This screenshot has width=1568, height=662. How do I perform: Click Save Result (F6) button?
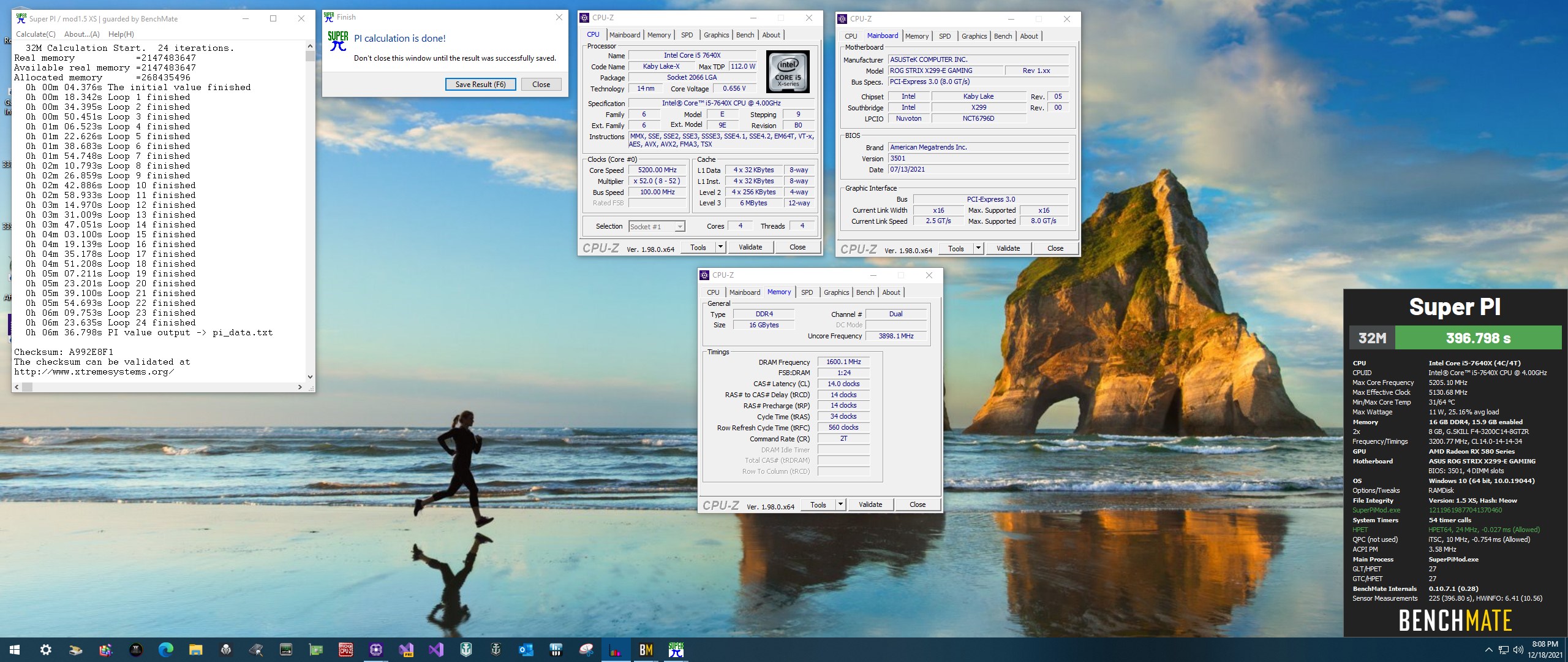click(480, 85)
